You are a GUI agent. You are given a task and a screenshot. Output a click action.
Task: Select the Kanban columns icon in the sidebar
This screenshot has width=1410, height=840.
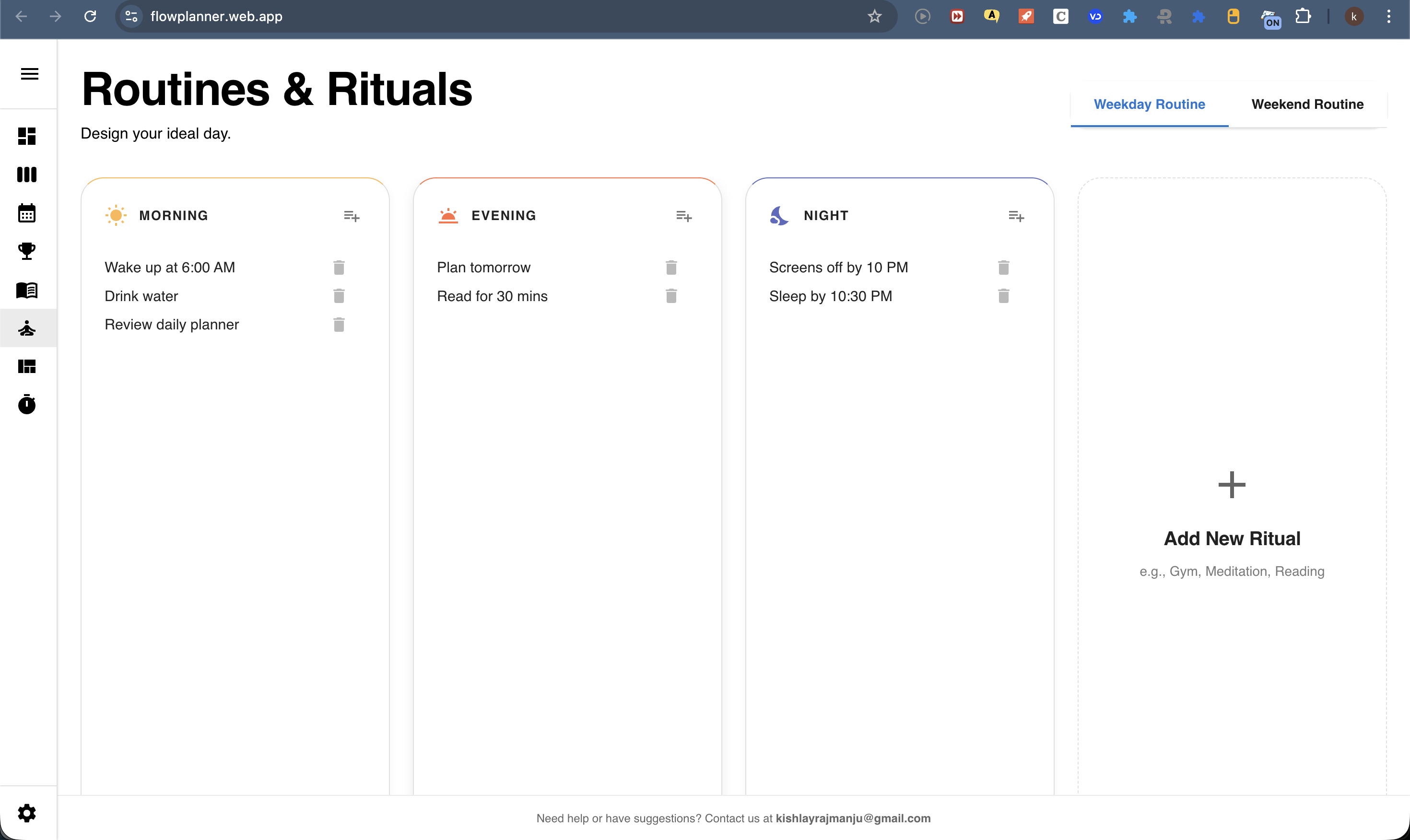(26, 175)
